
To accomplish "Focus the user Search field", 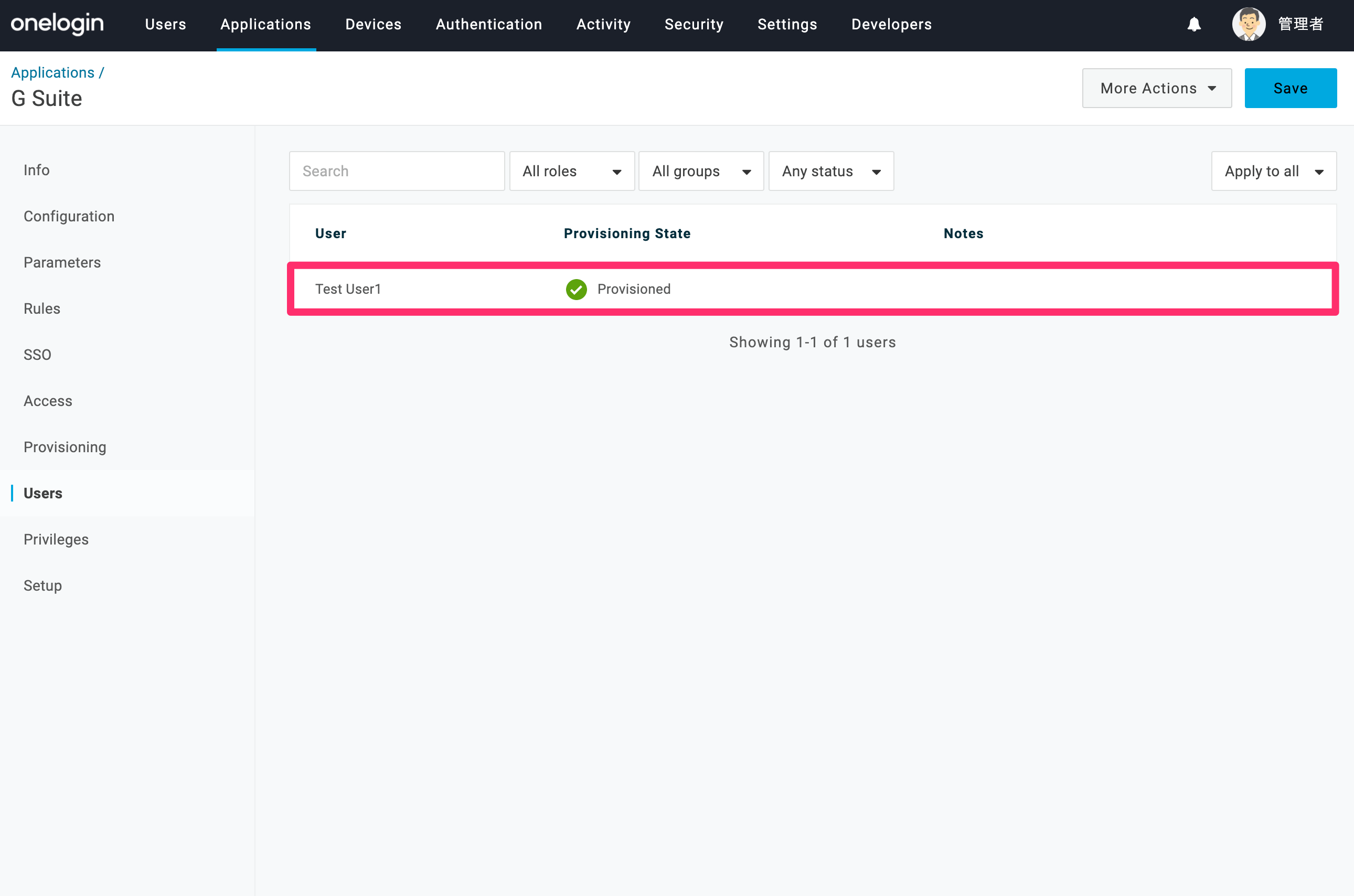I will tap(397, 171).
